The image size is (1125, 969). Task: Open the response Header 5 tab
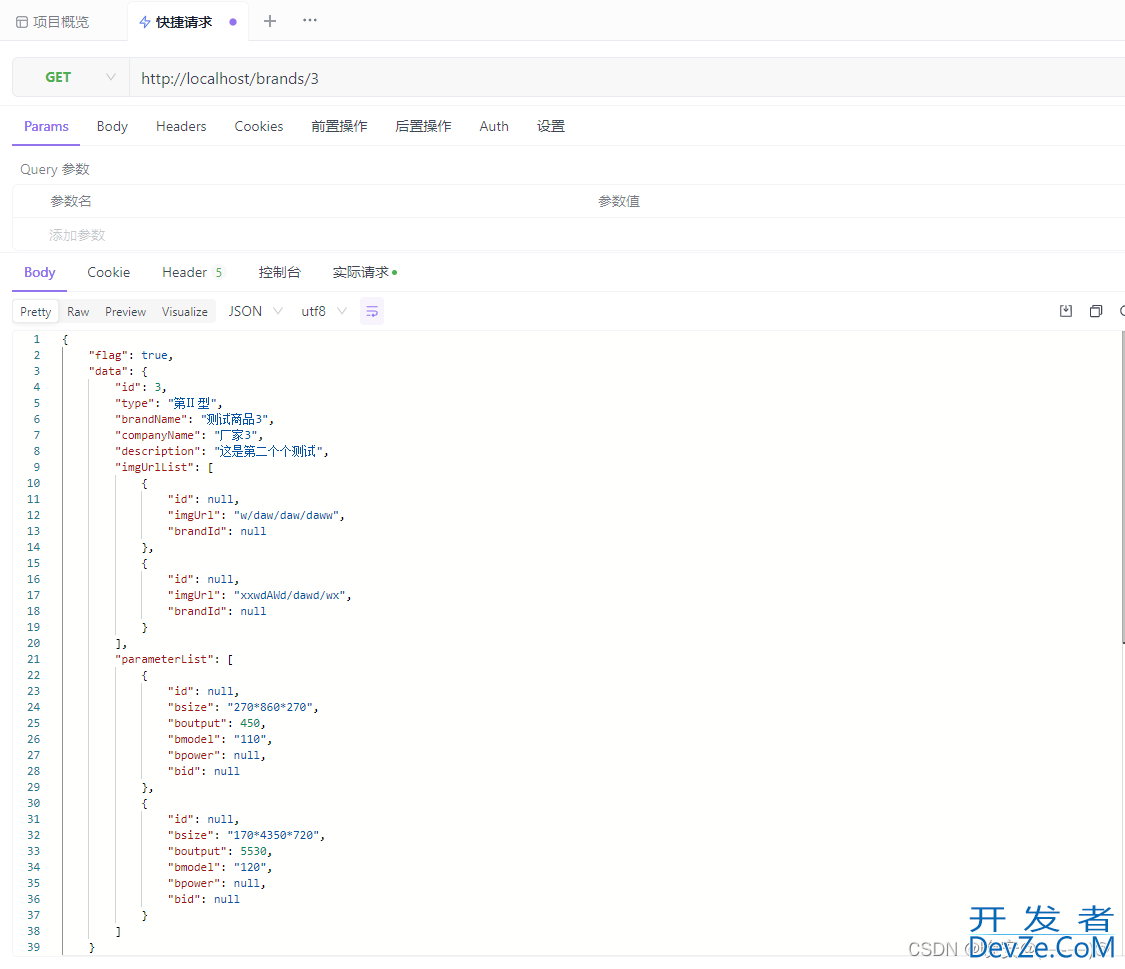[192, 273]
